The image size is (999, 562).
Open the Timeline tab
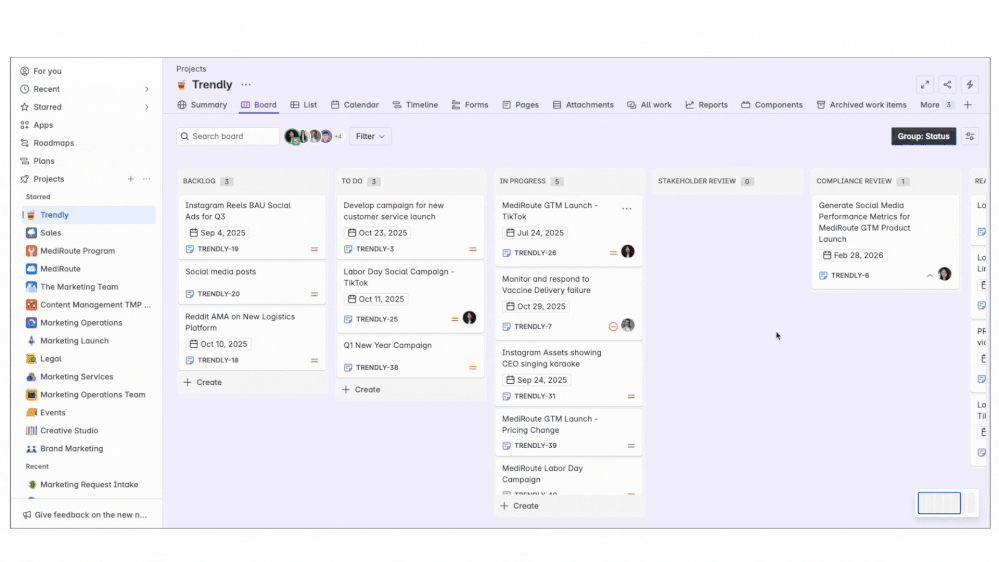pos(415,105)
